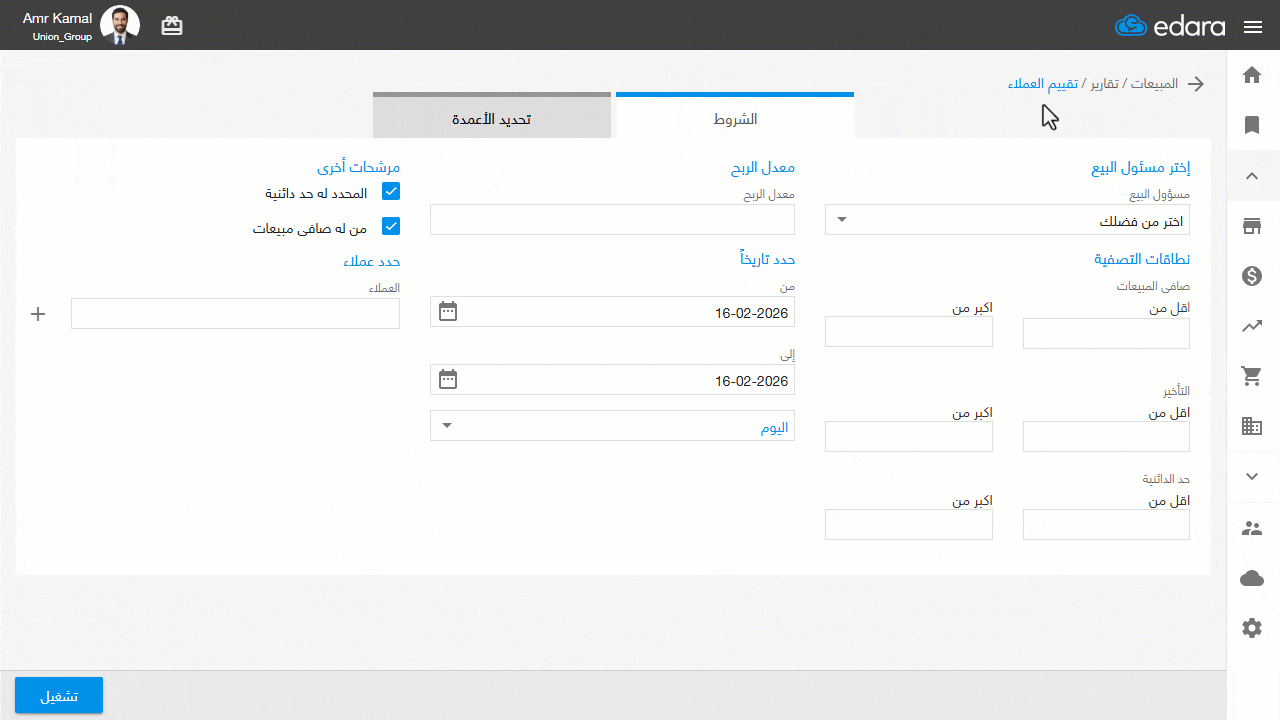Click the العملاء customers input field

[235, 314]
